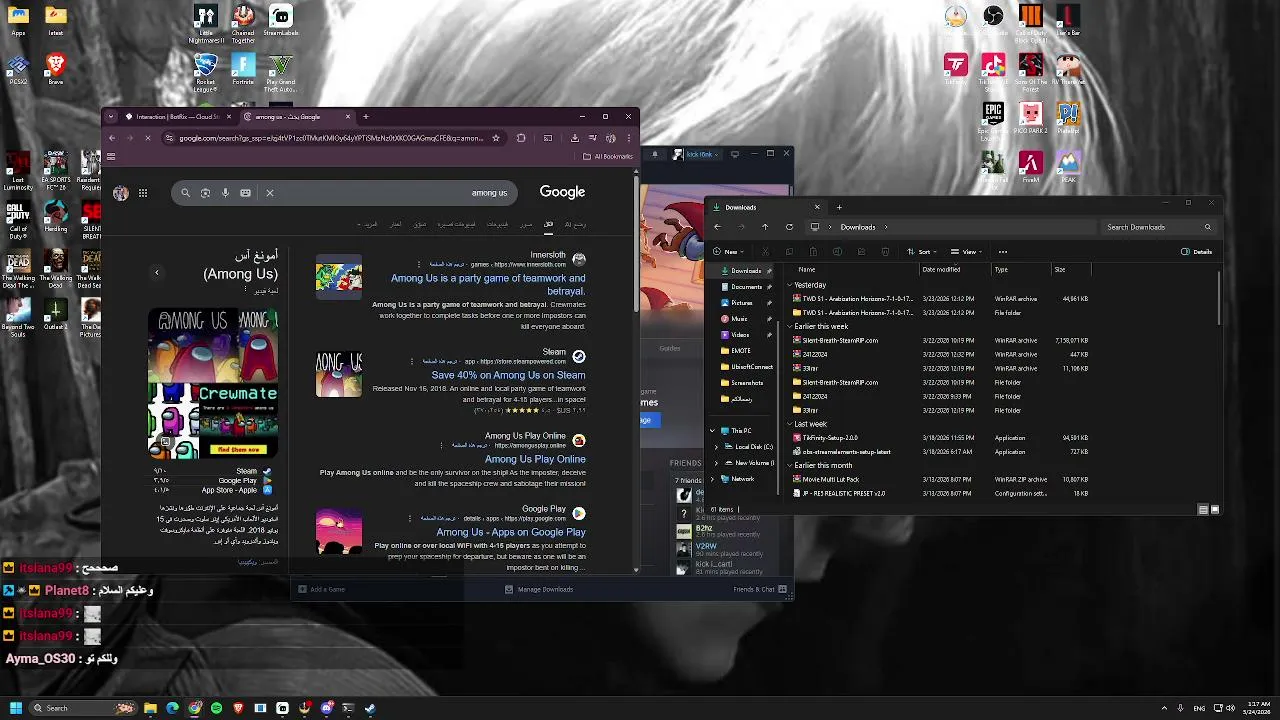Image resolution: width=1280 pixels, height=720 pixels.
Task: Unpin Pictures from Quick access
Action: 769,303
